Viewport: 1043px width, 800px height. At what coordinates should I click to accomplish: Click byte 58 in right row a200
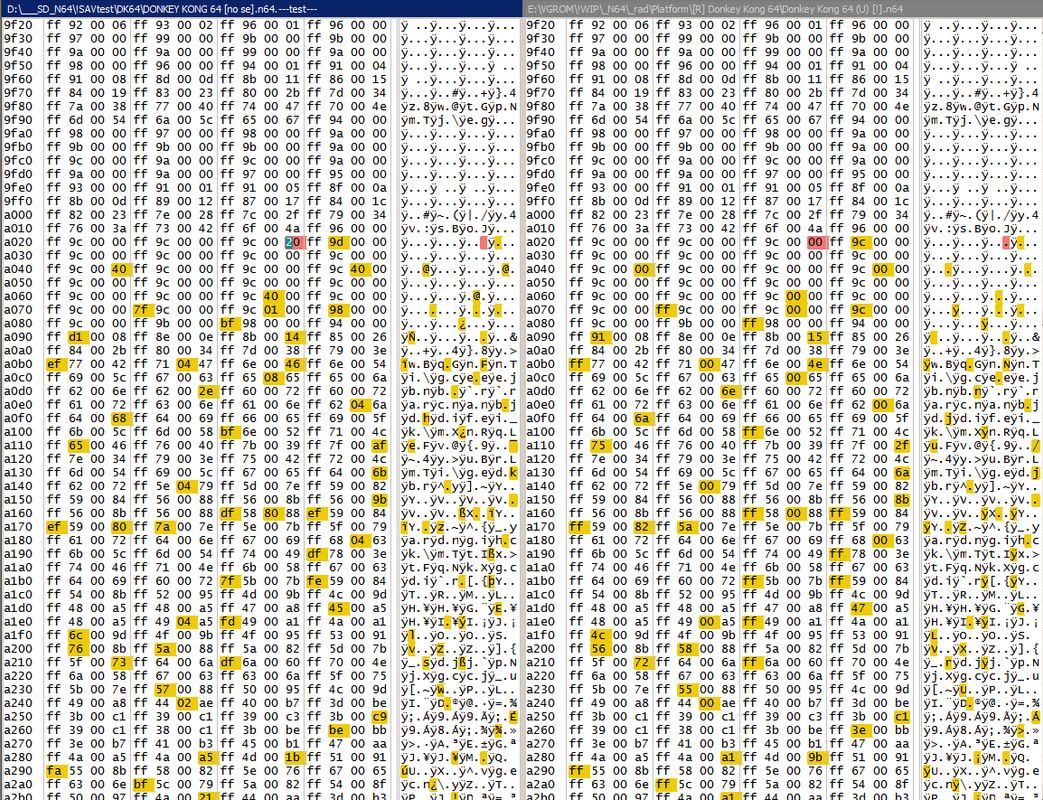point(684,649)
